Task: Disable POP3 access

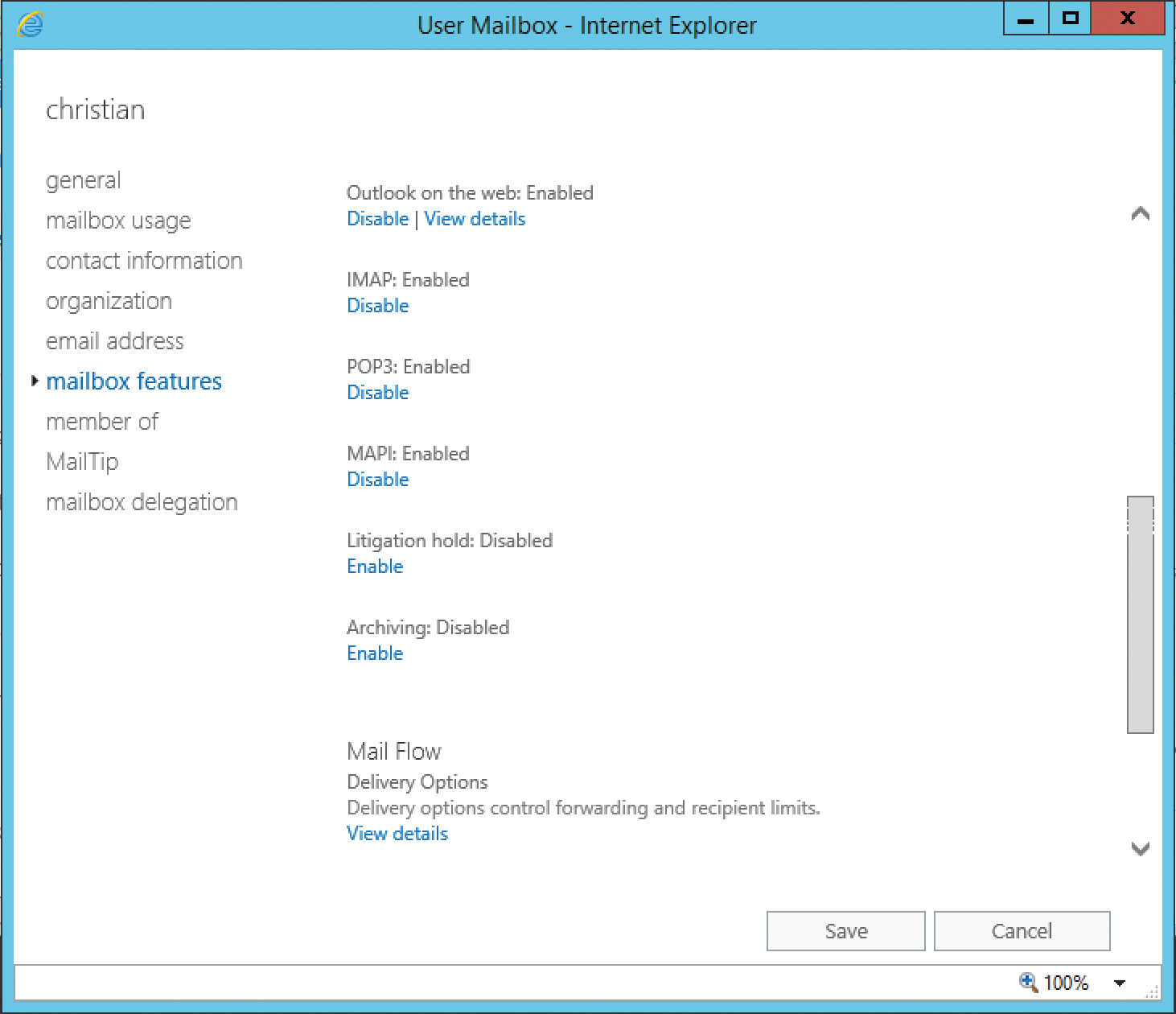Action: (x=377, y=392)
